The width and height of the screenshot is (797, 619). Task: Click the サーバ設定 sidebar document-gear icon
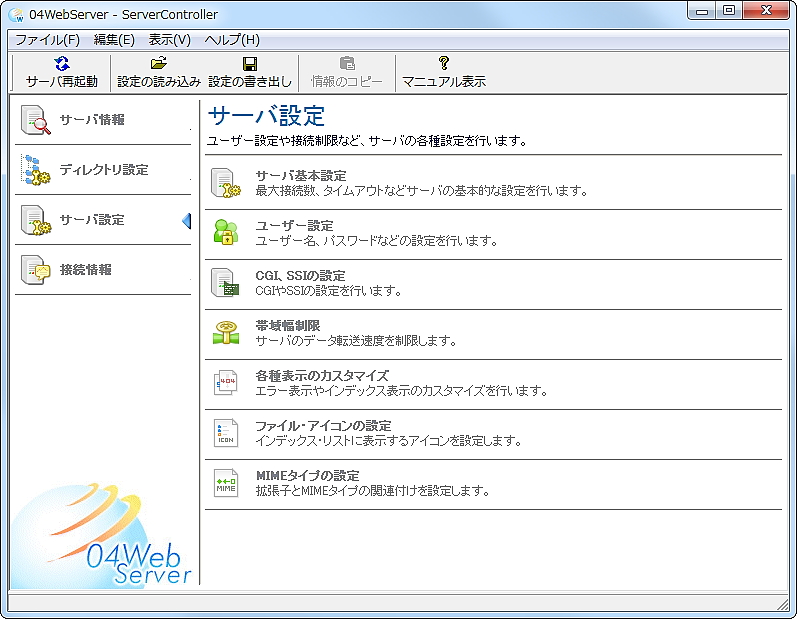pos(36,220)
